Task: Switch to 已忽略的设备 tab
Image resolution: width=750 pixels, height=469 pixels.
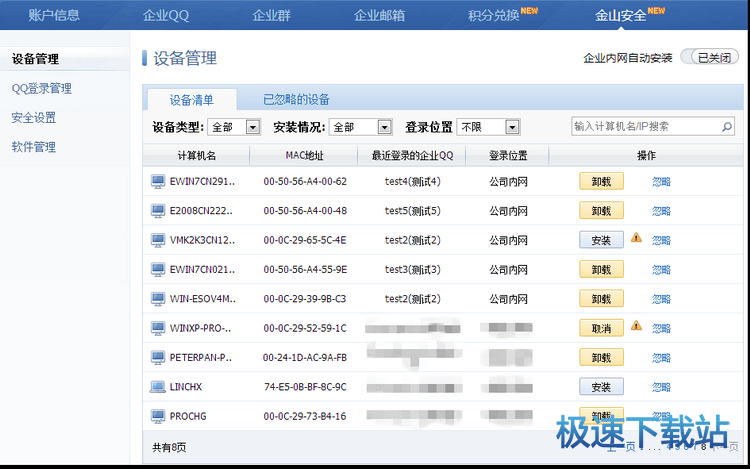Action: pyautogui.click(x=297, y=99)
